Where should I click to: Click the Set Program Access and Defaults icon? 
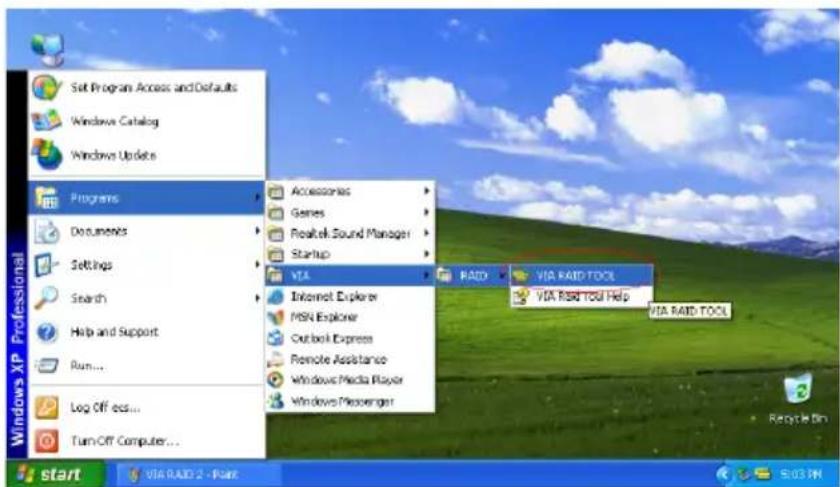point(46,87)
